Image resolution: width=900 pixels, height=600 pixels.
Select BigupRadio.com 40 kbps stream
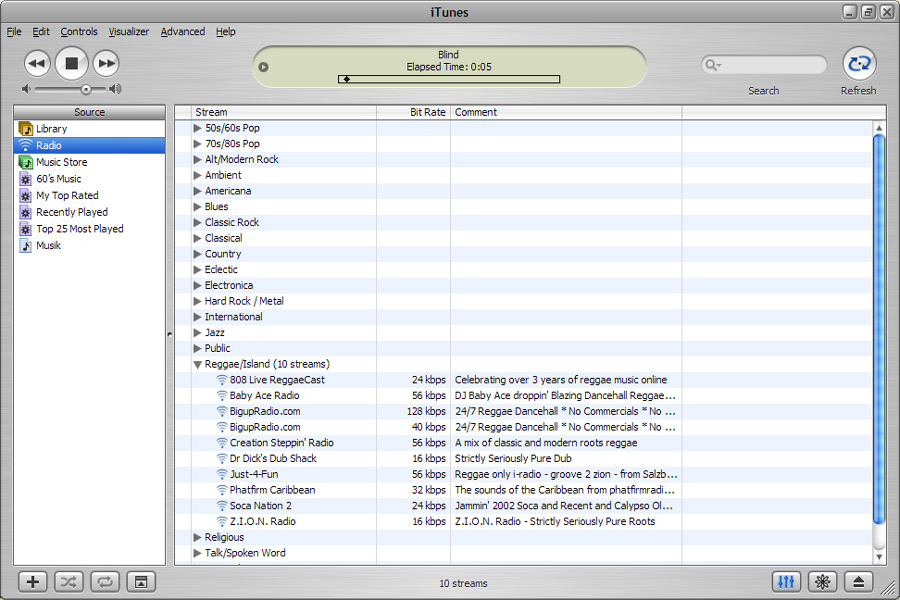[x=523, y=427]
